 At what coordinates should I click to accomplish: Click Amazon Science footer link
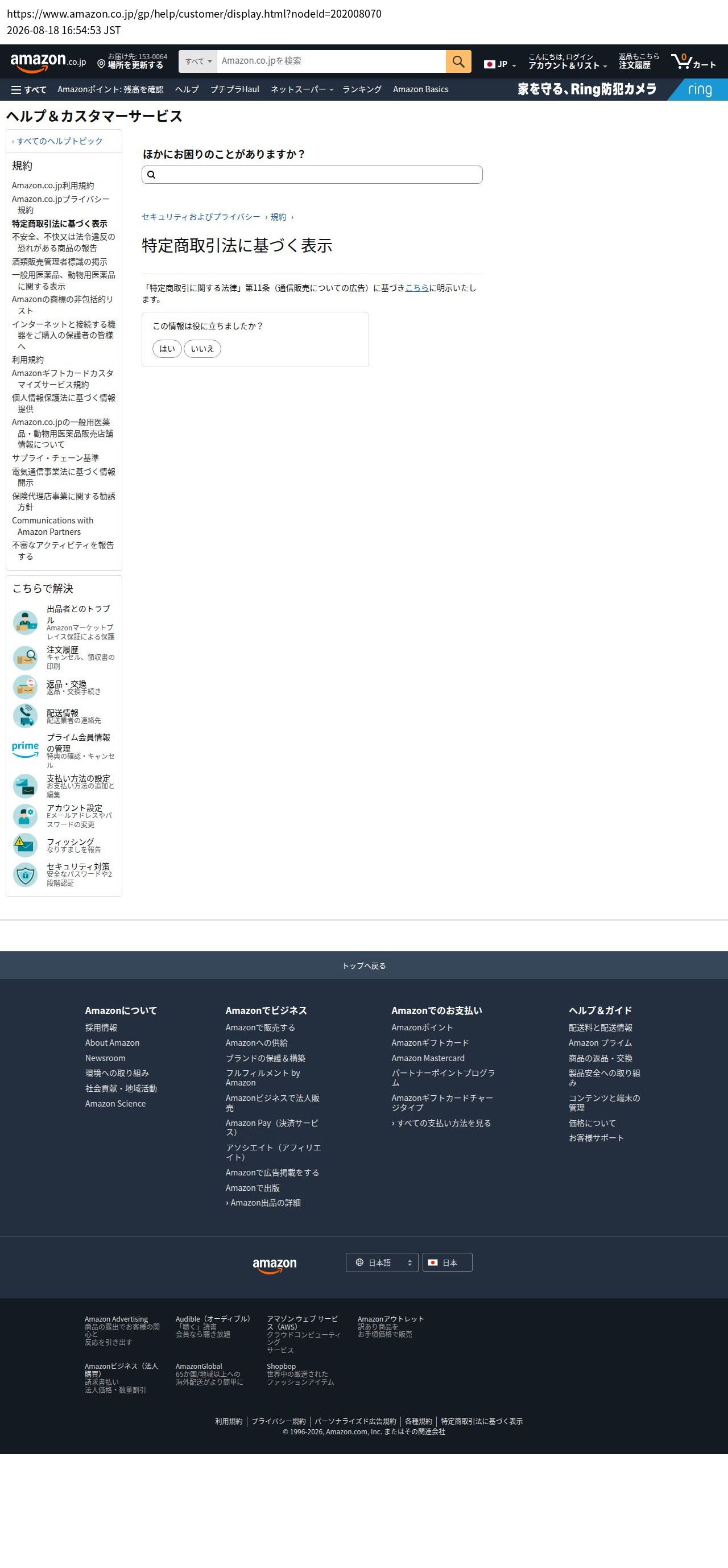point(115,1104)
